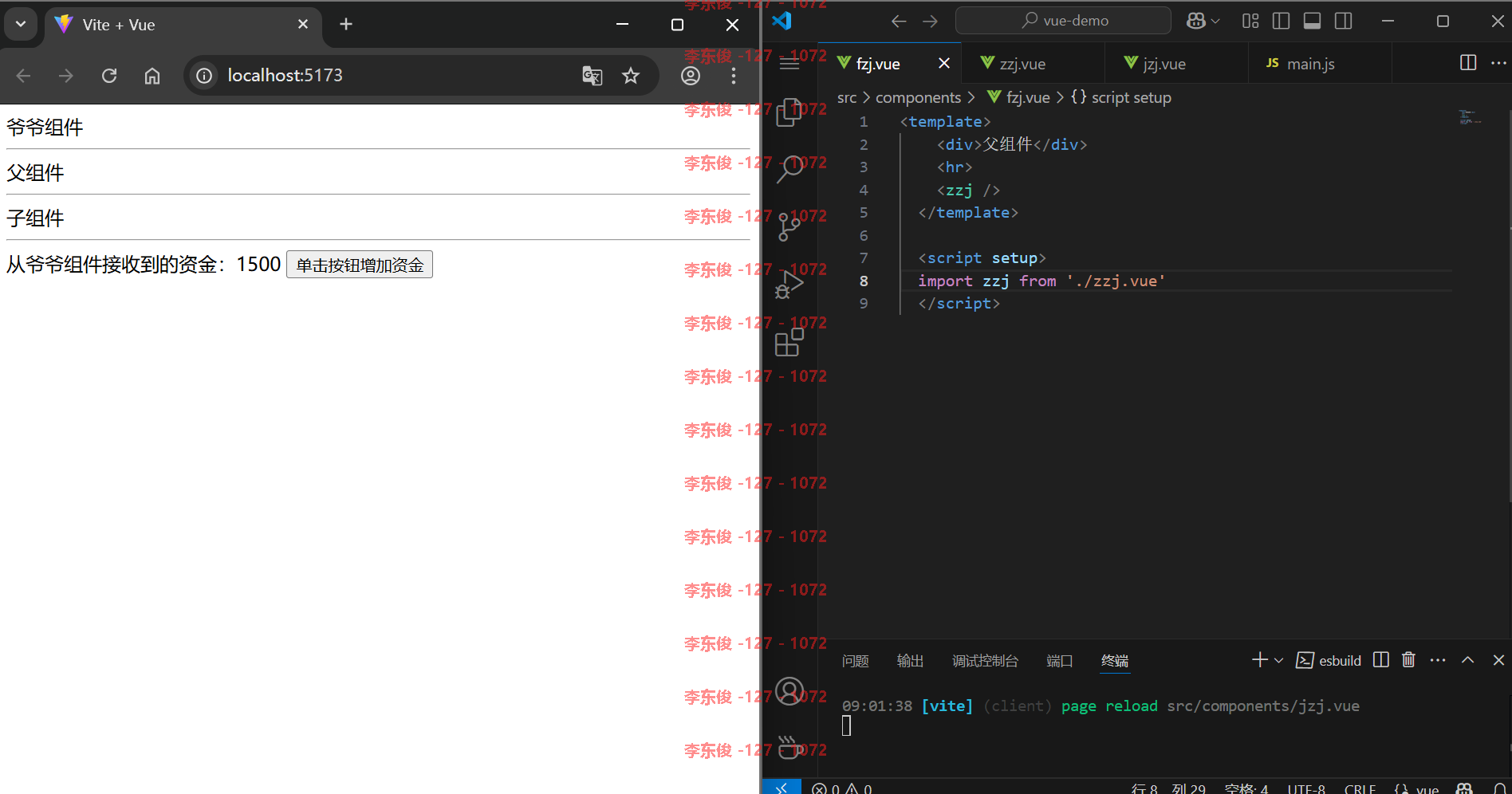This screenshot has width=1512, height=794.
Task: Open Copilot chat menu in title bar
Action: click(1203, 22)
